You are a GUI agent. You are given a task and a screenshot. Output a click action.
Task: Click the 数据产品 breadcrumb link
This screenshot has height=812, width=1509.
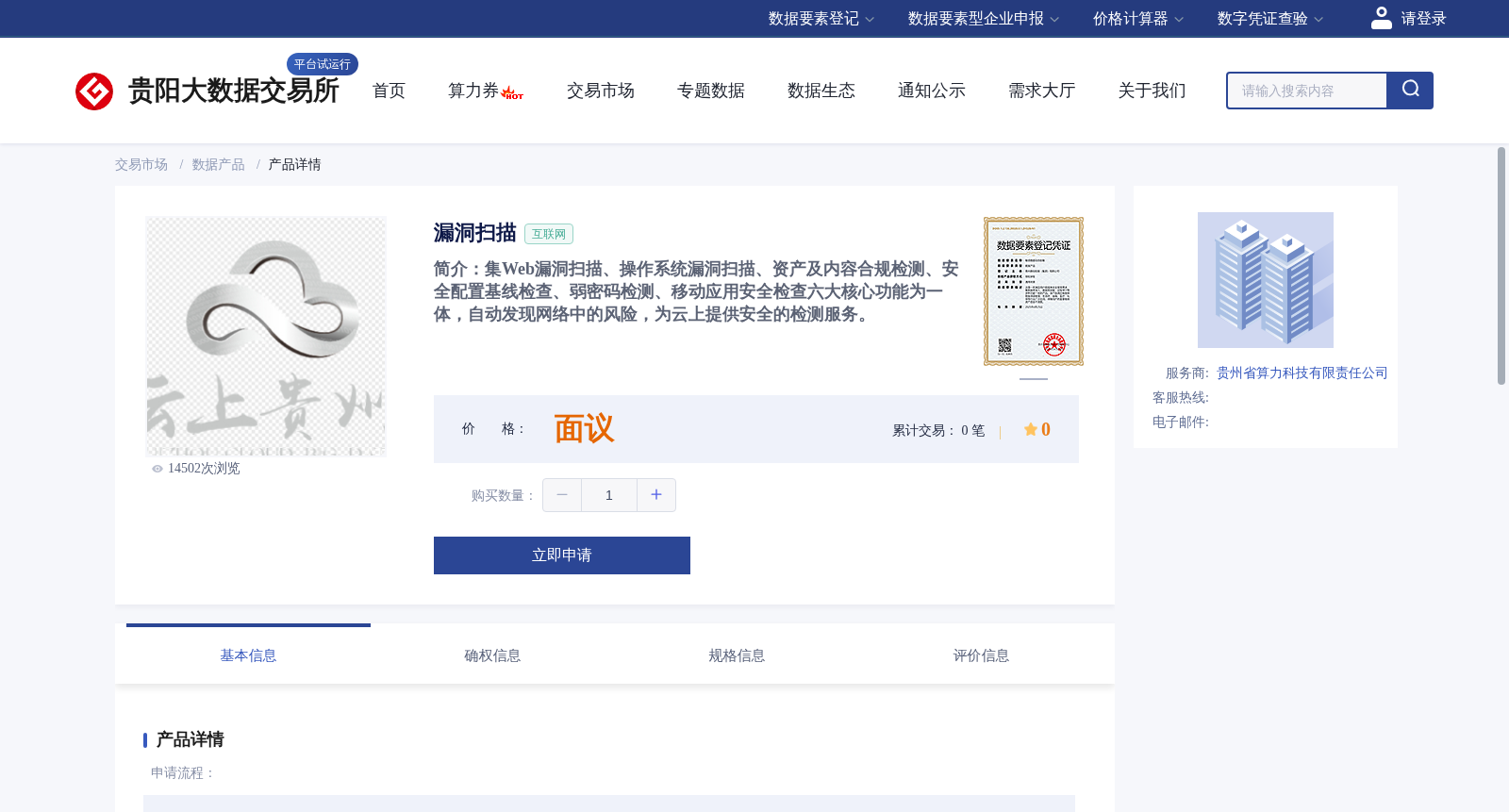click(219, 165)
